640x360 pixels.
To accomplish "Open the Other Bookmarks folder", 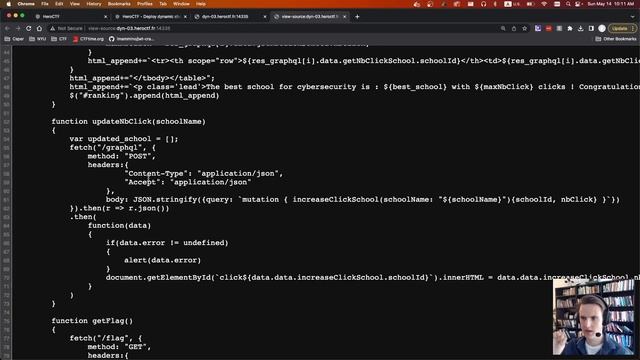I will click(616, 39).
